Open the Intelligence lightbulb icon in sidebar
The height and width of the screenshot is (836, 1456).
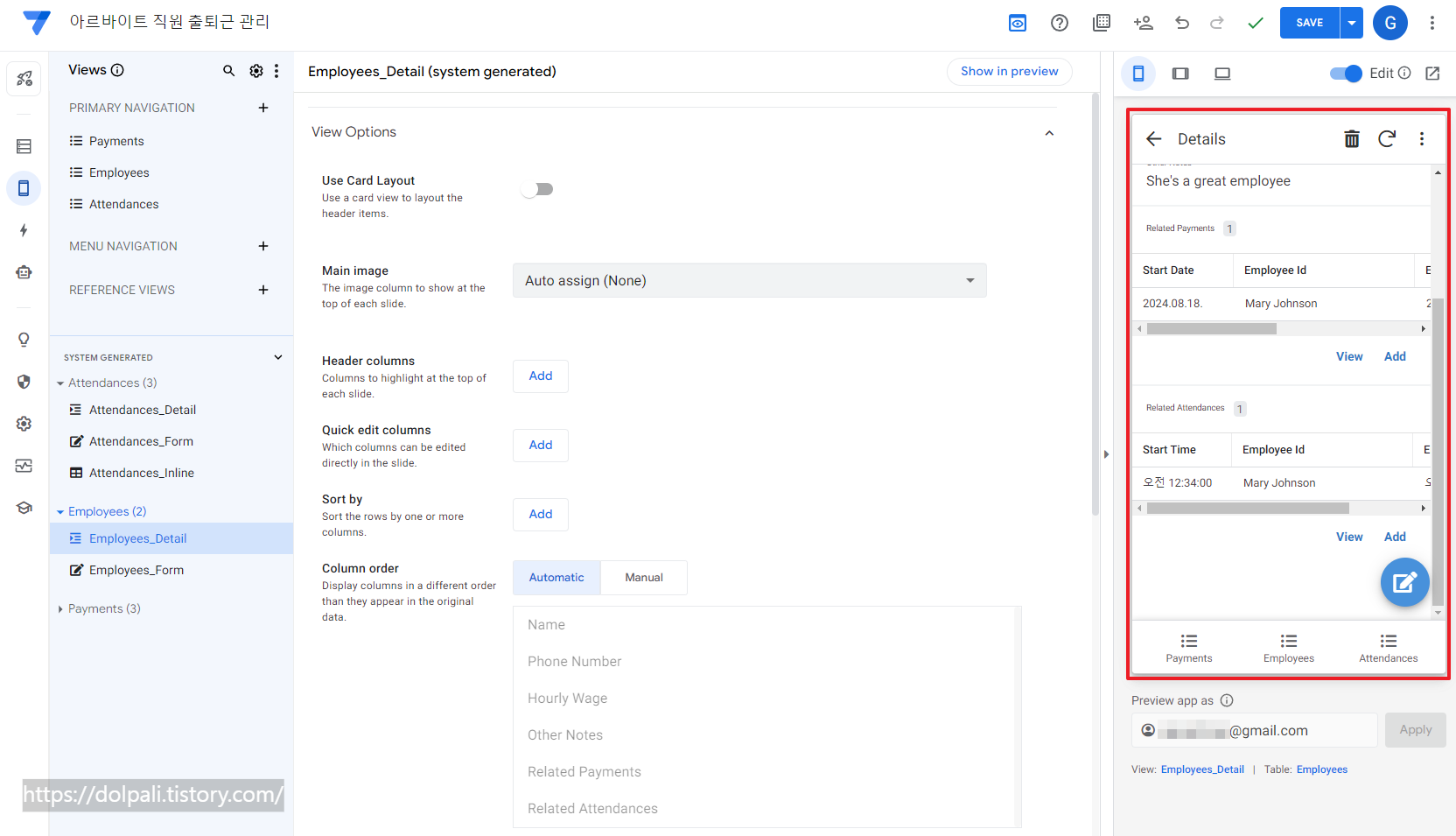(24, 340)
